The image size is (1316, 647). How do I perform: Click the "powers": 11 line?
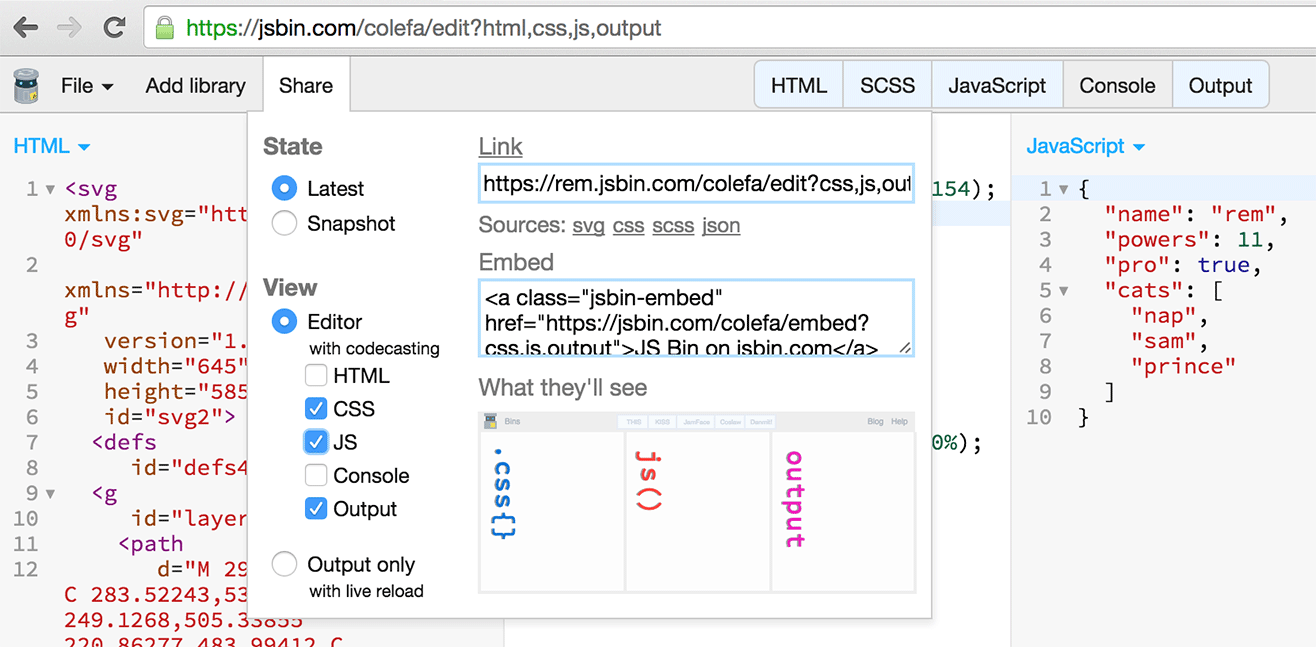pyautogui.click(x=1189, y=240)
